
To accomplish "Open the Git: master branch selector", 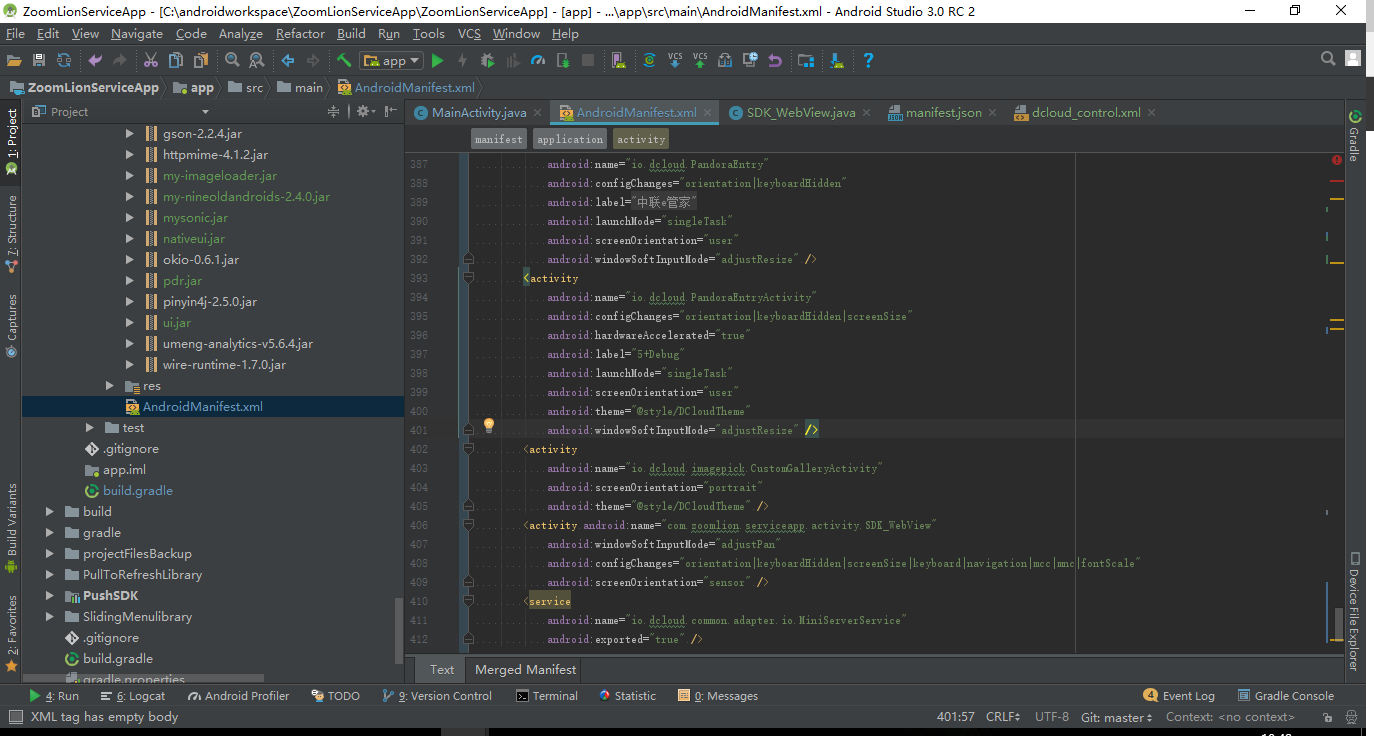I will (1117, 717).
